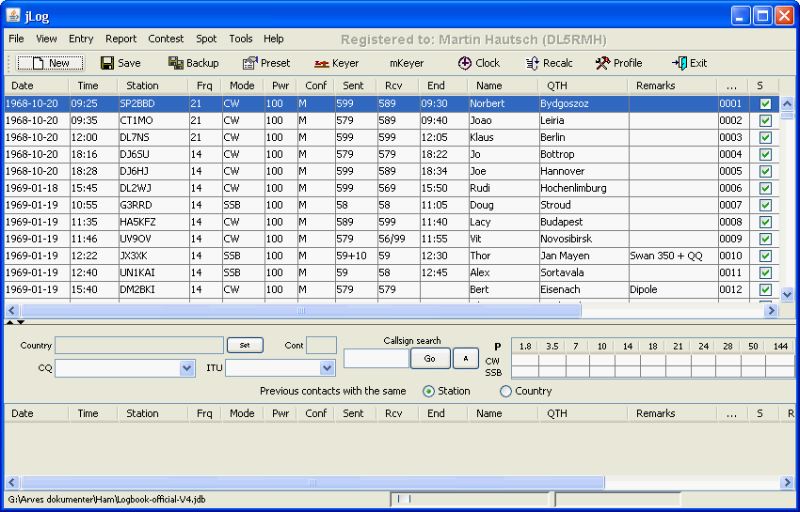800x512 pixels.
Task: Open the Clock from the toolbar
Action: tap(478, 63)
